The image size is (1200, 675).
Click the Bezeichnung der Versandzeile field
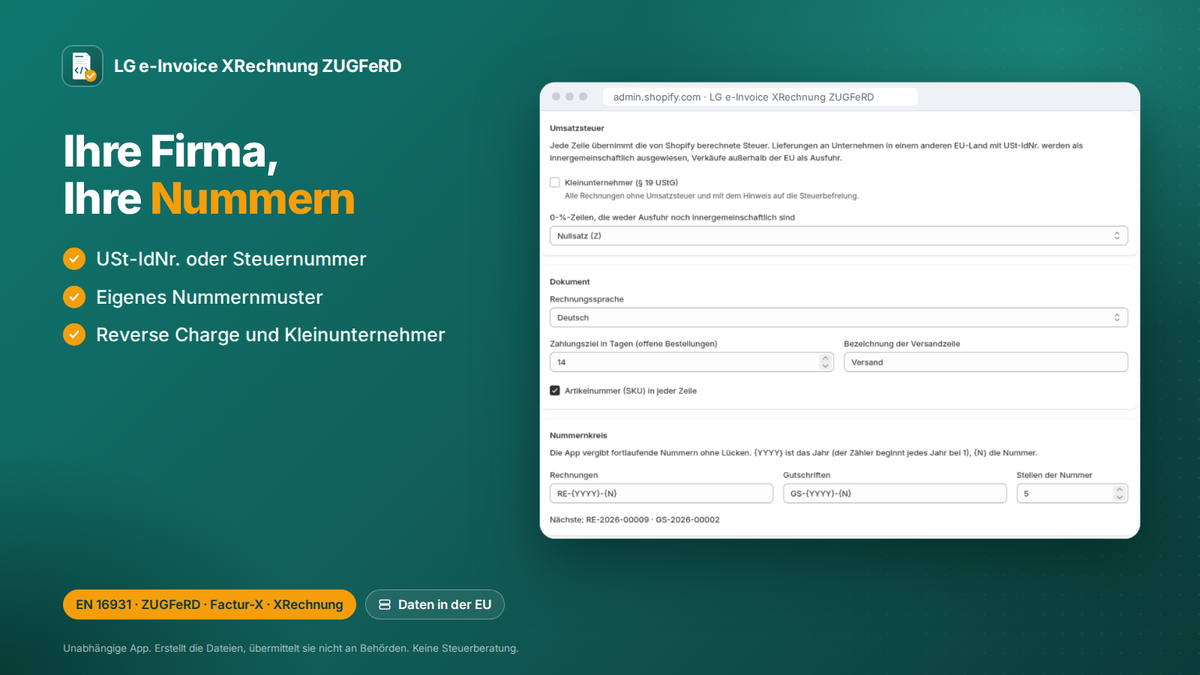tap(986, 362)
